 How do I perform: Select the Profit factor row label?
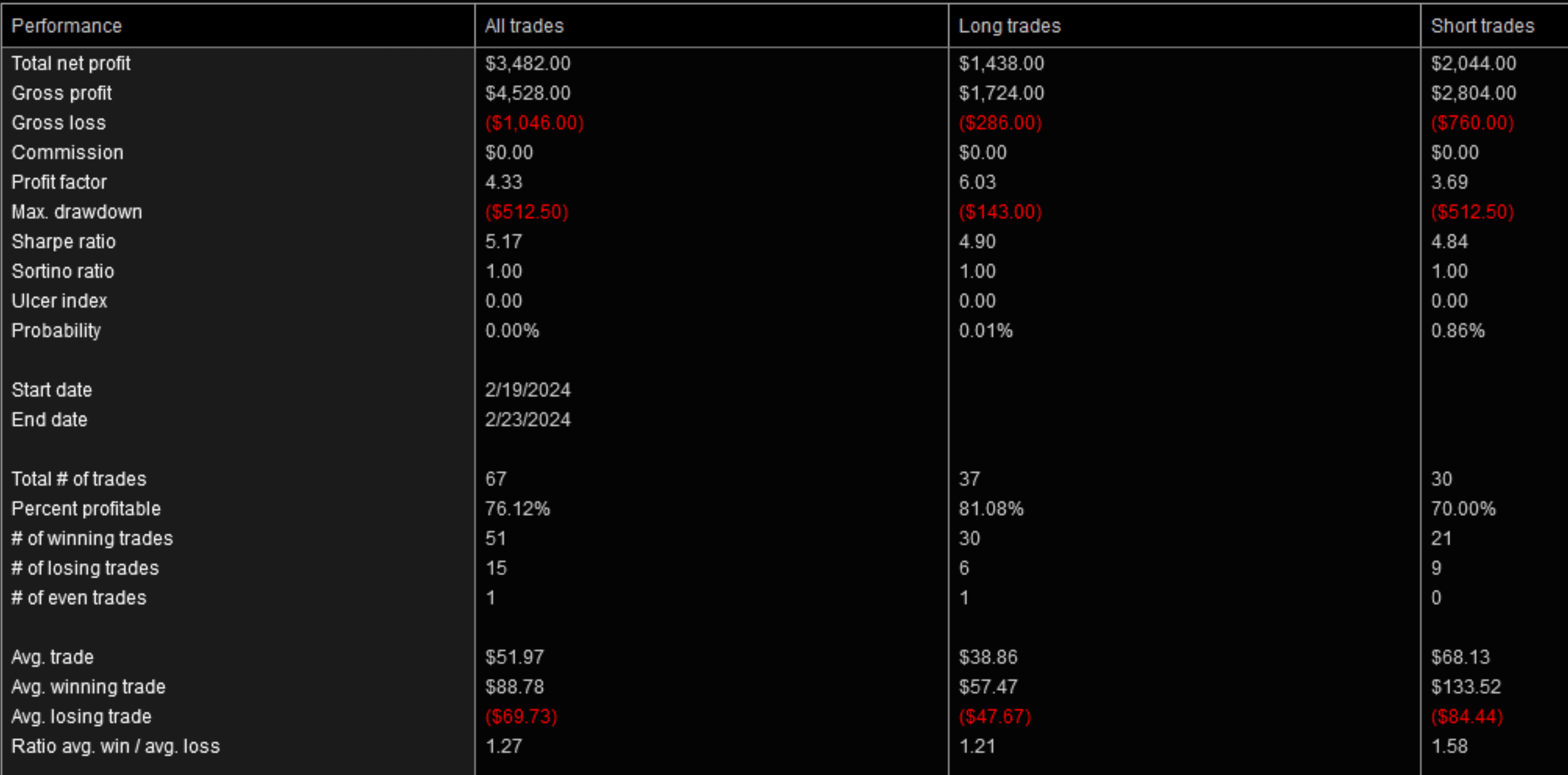click(59, 182)
